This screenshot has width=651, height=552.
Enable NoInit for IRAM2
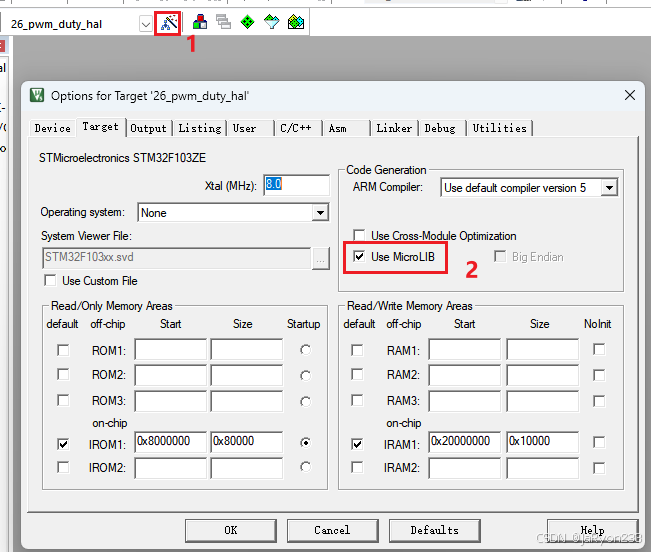[599, 469]
